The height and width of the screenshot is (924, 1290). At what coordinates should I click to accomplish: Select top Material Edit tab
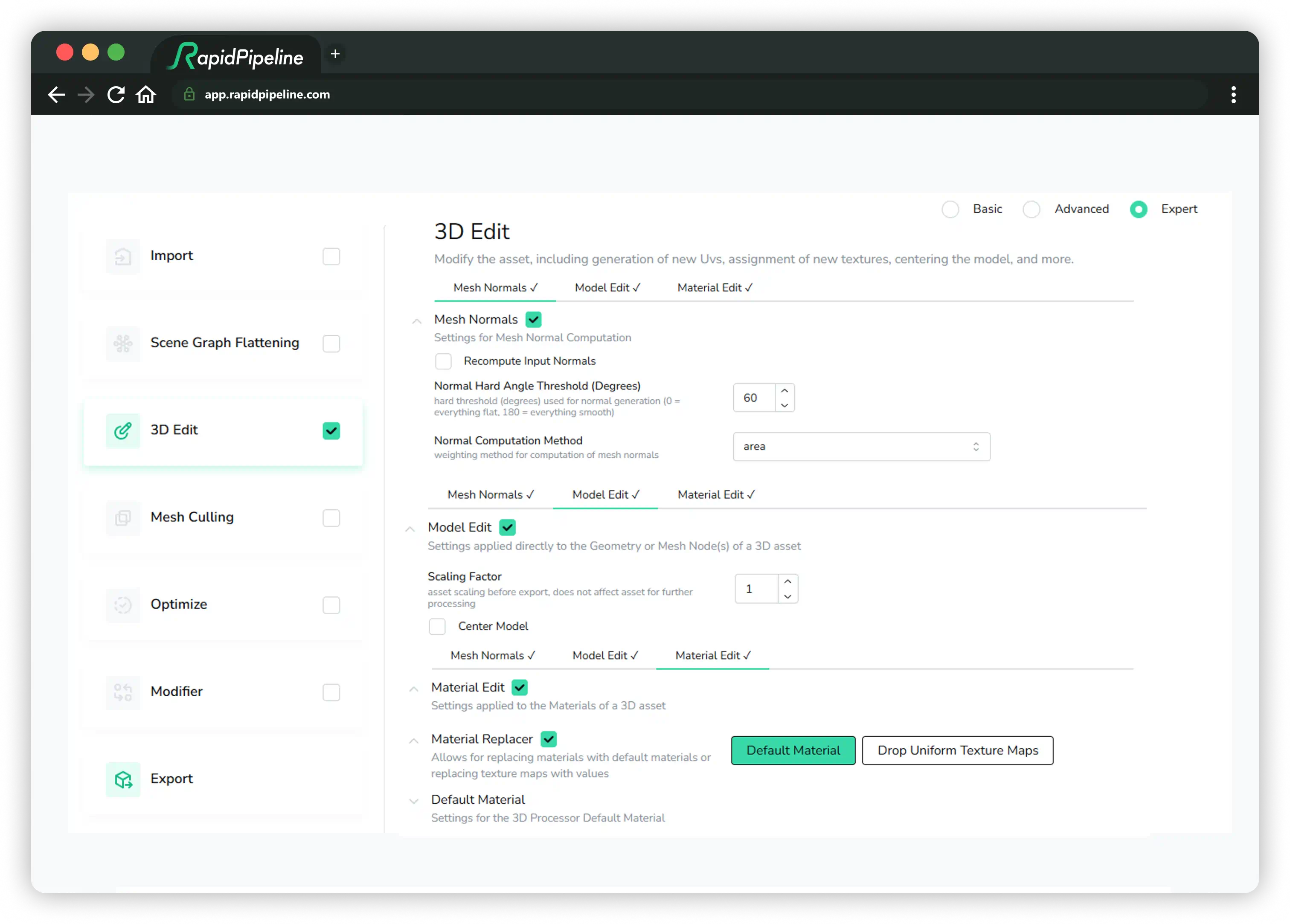(715, 288)
